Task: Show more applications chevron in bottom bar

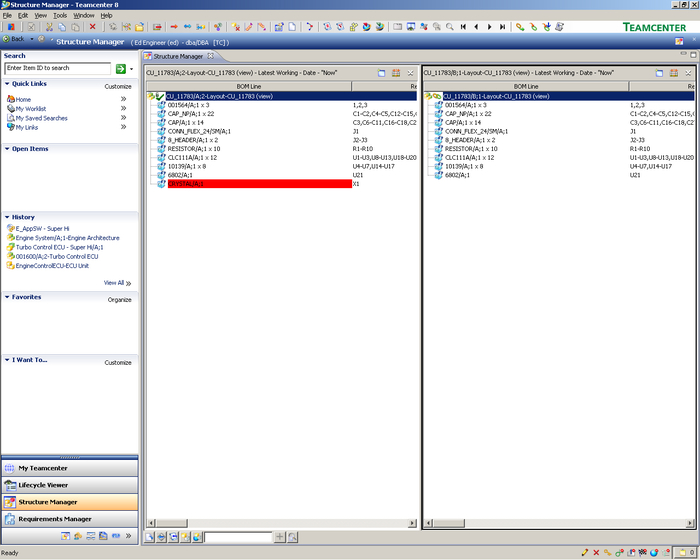Action: point(129,535)
